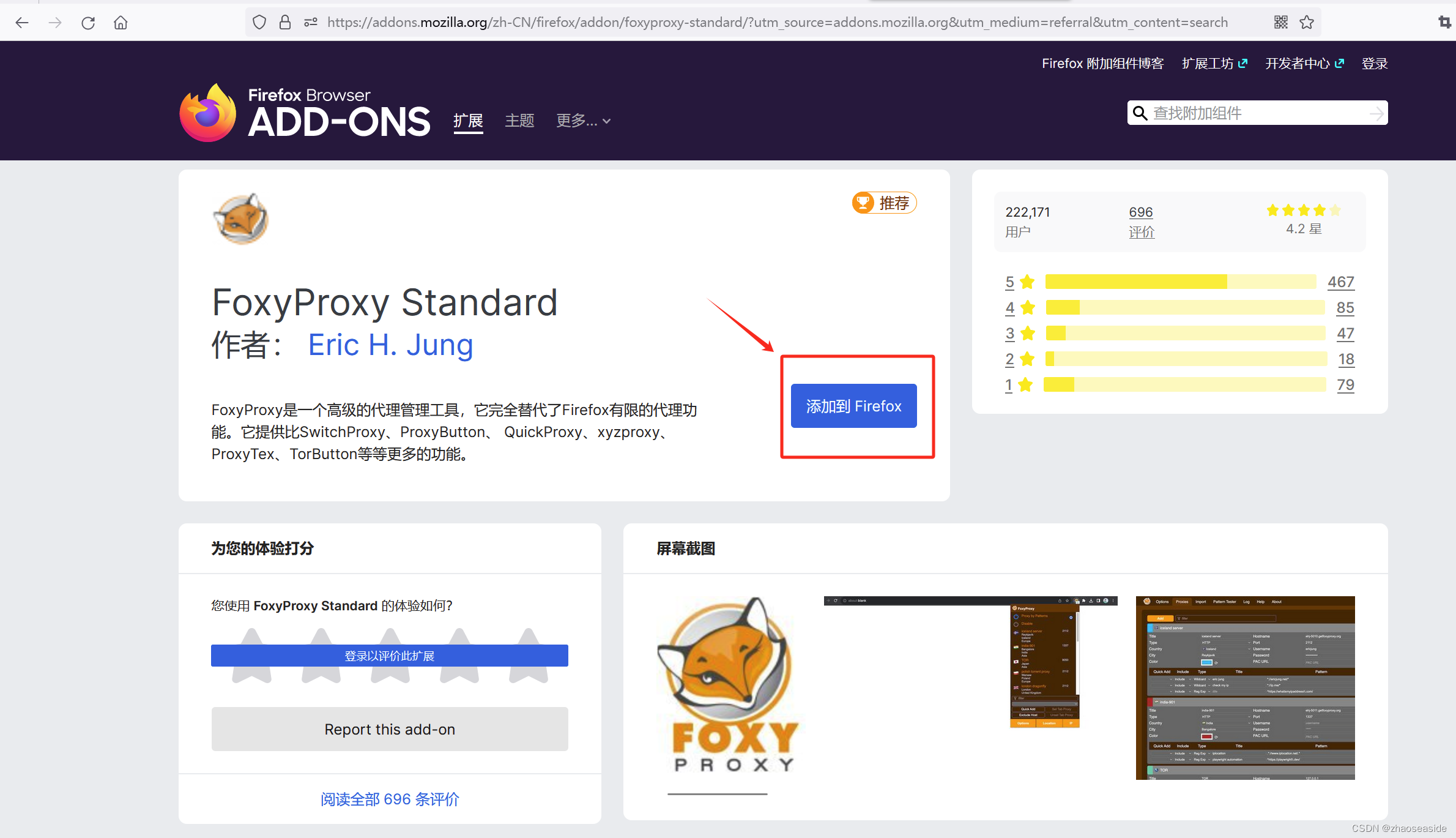Open the 47 three-star reviews count
1456x838 pixels.
[1345, 333]
